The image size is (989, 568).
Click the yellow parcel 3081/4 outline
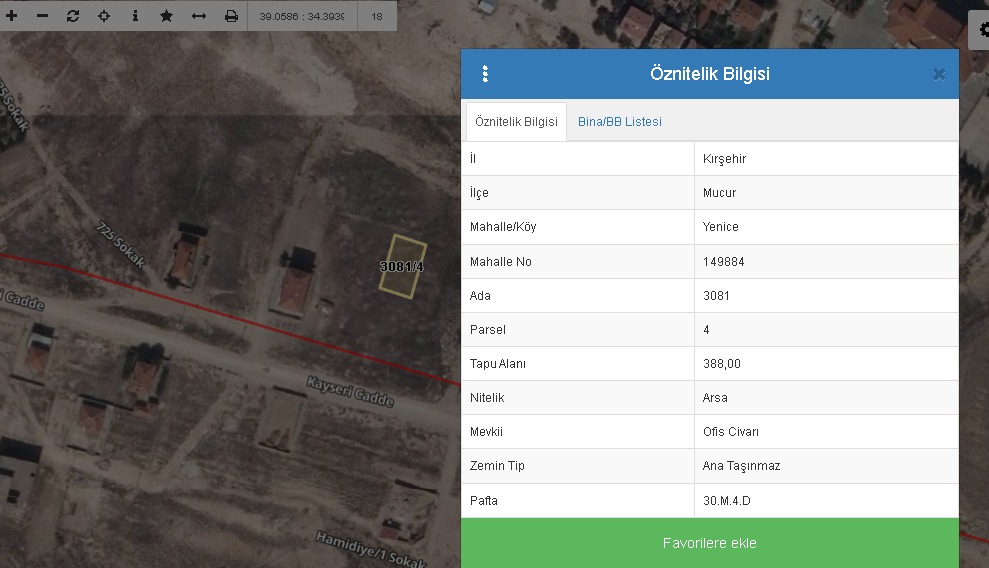click(404, 265)
